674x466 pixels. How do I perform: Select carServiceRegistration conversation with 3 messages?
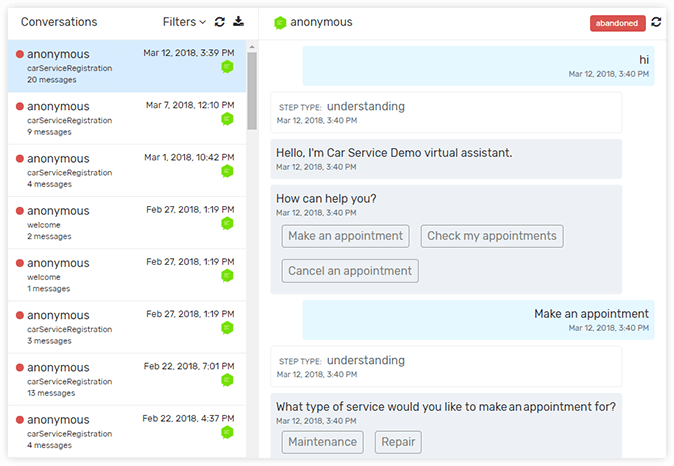coord(127,328)
